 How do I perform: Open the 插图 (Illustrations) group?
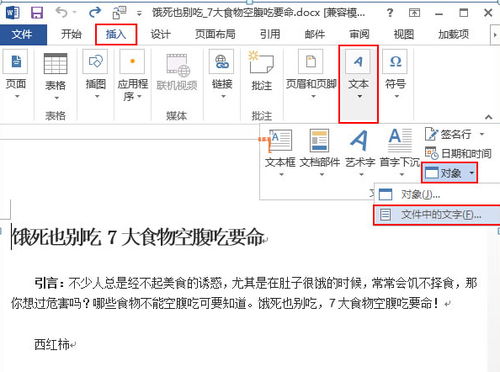(96, 74)
